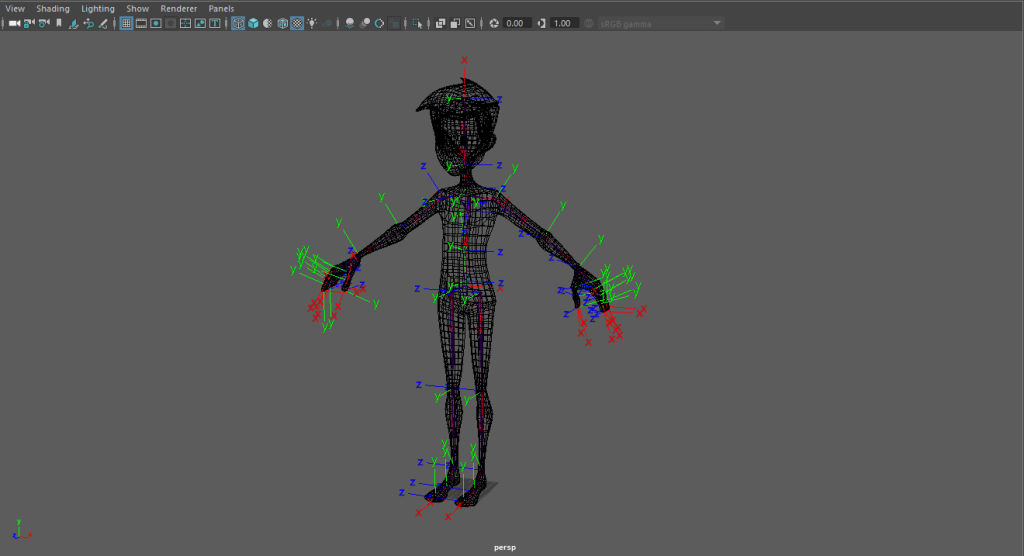Image resolution: width=1024 pixels, height=556 pixels.
Task: Open the Renderer menu
Action: point(179,8)
